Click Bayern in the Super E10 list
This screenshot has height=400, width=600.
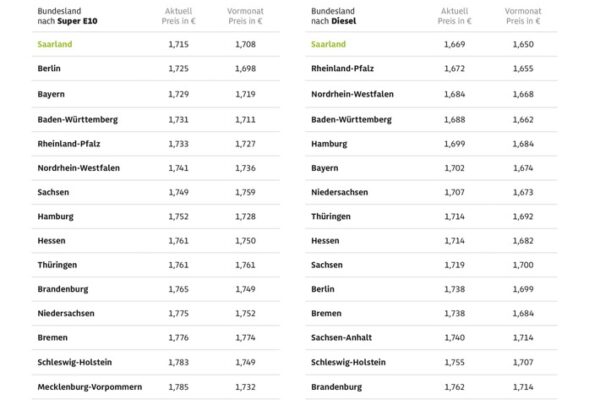point(51,94)
